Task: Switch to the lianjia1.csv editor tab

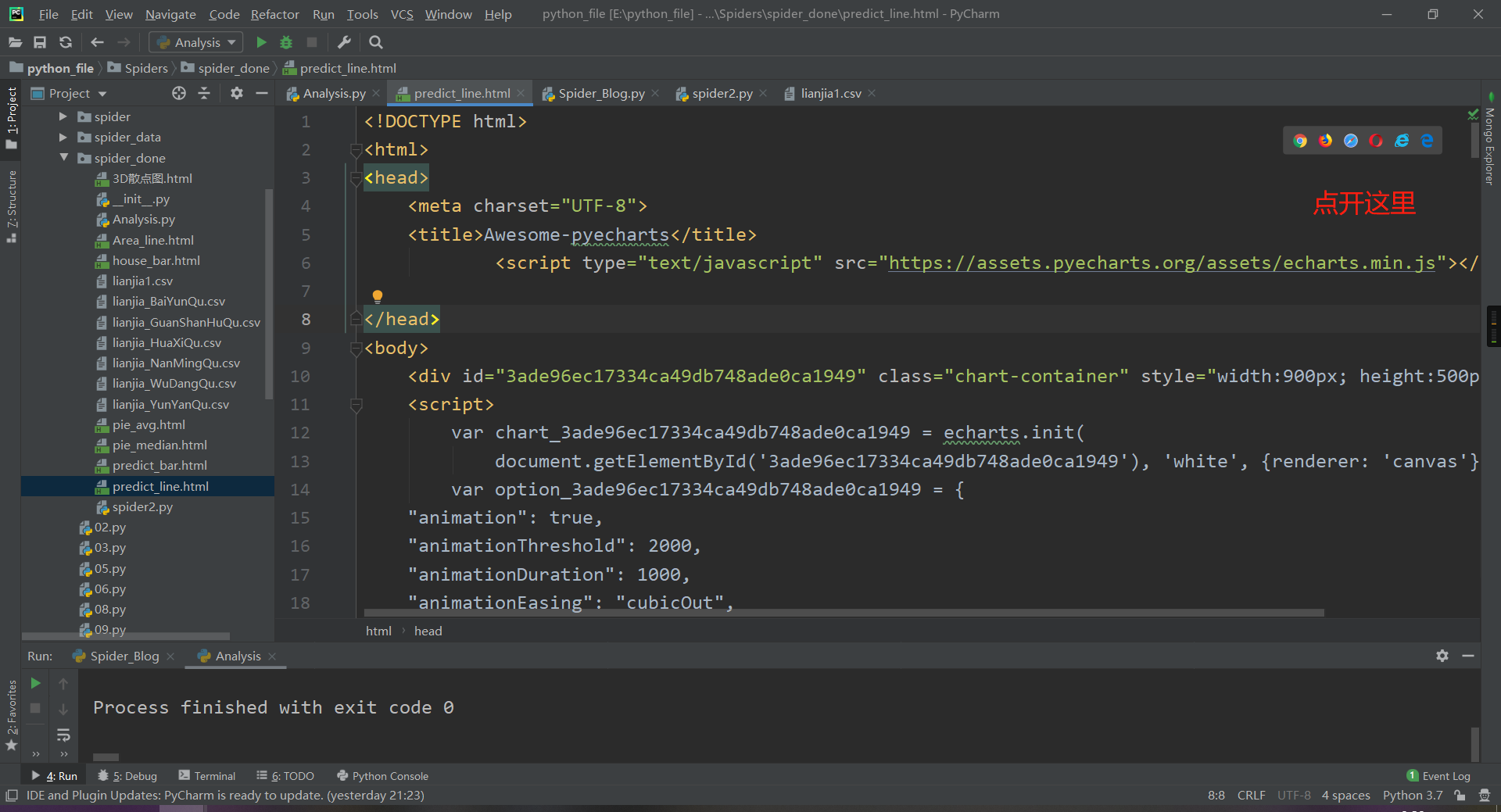Action: coord(831,93)
